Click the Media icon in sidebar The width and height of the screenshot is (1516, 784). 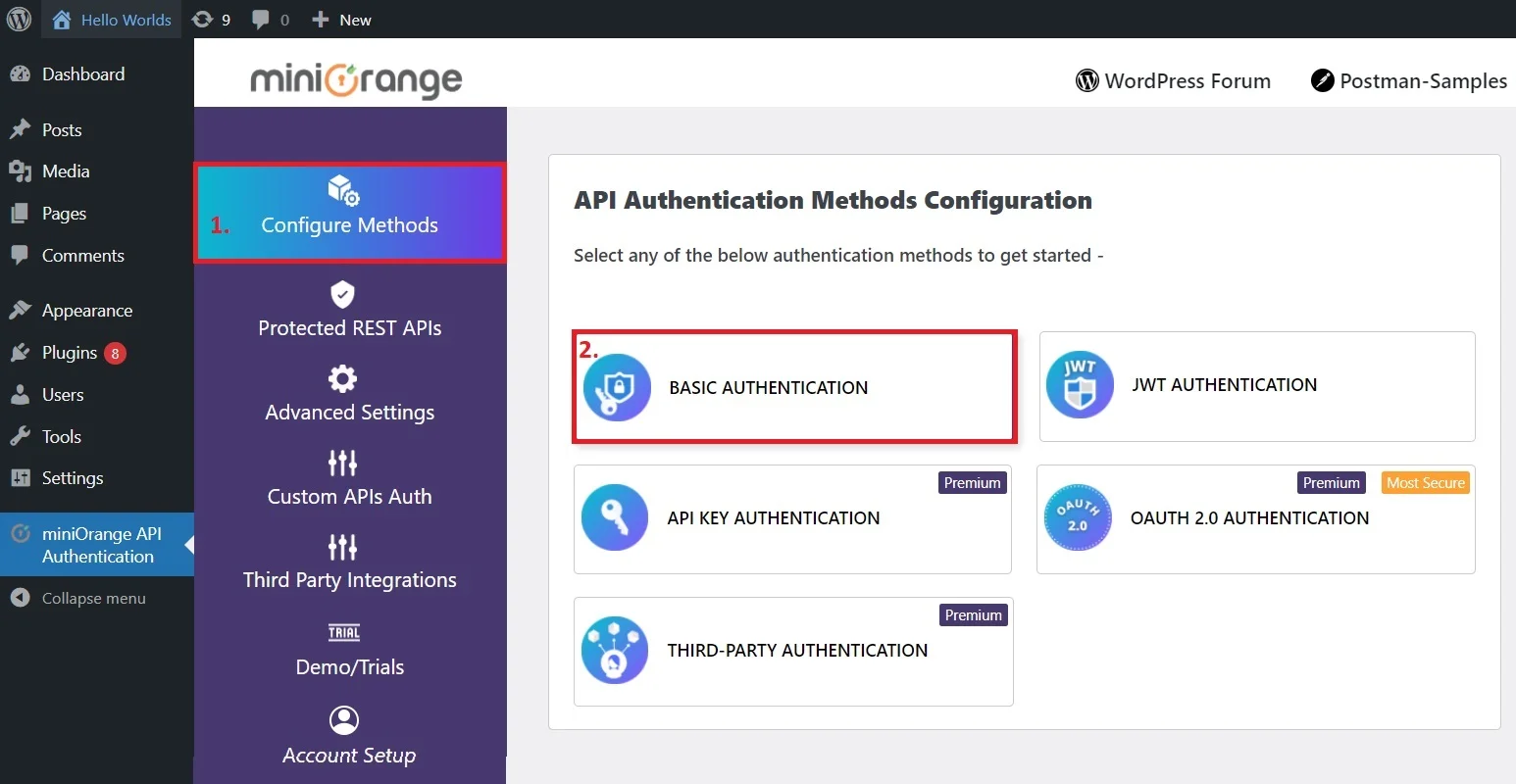20,171
